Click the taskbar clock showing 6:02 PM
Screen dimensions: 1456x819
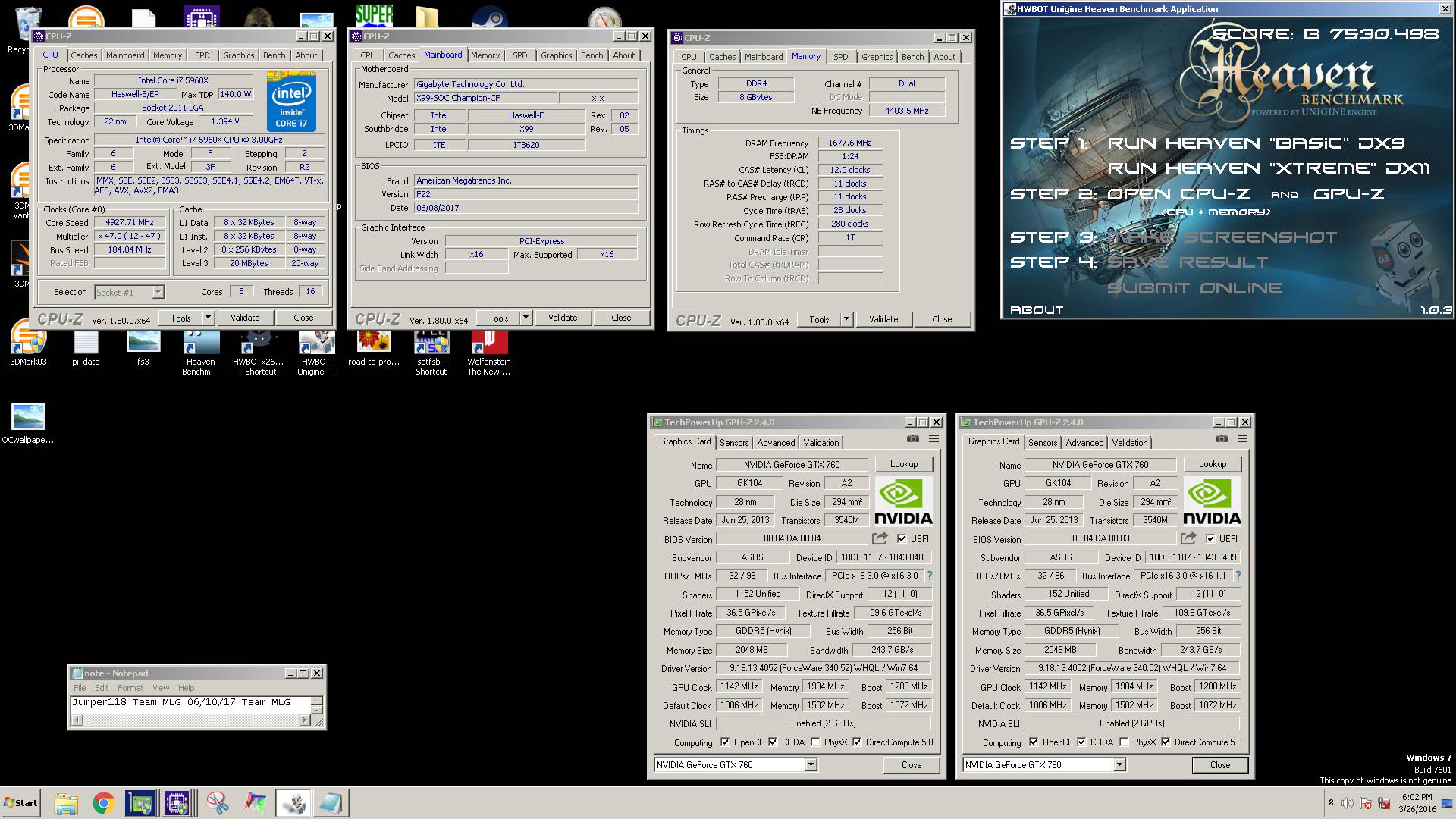coord(1417,803)
